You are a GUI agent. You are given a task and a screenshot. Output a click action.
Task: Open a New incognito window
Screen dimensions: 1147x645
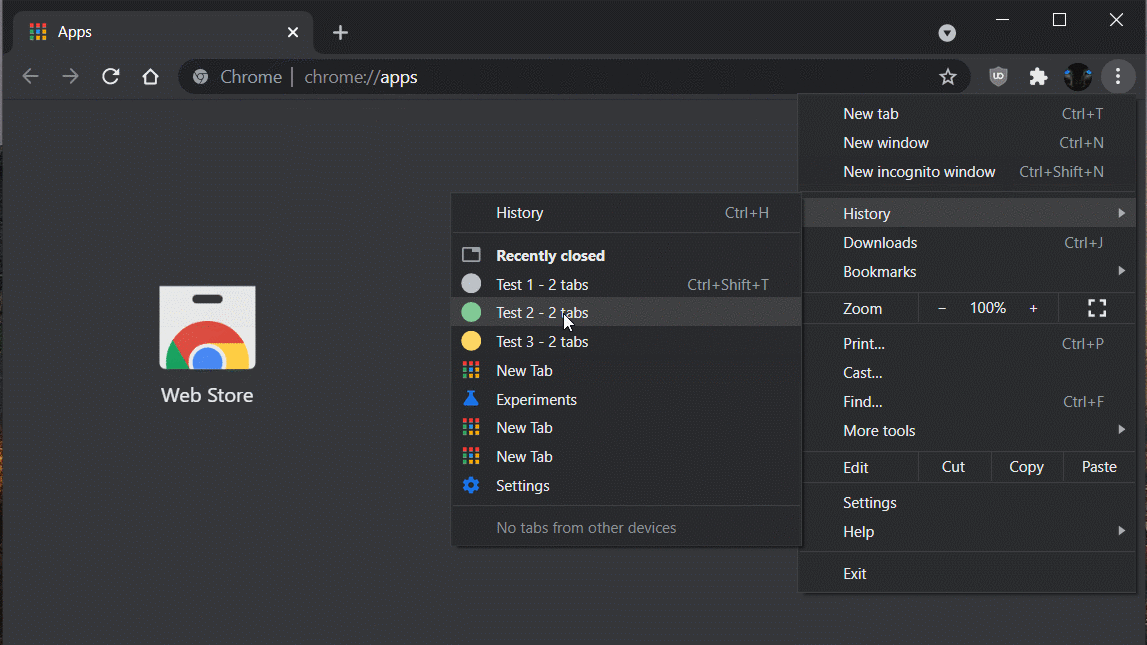[x=919, y=171]
